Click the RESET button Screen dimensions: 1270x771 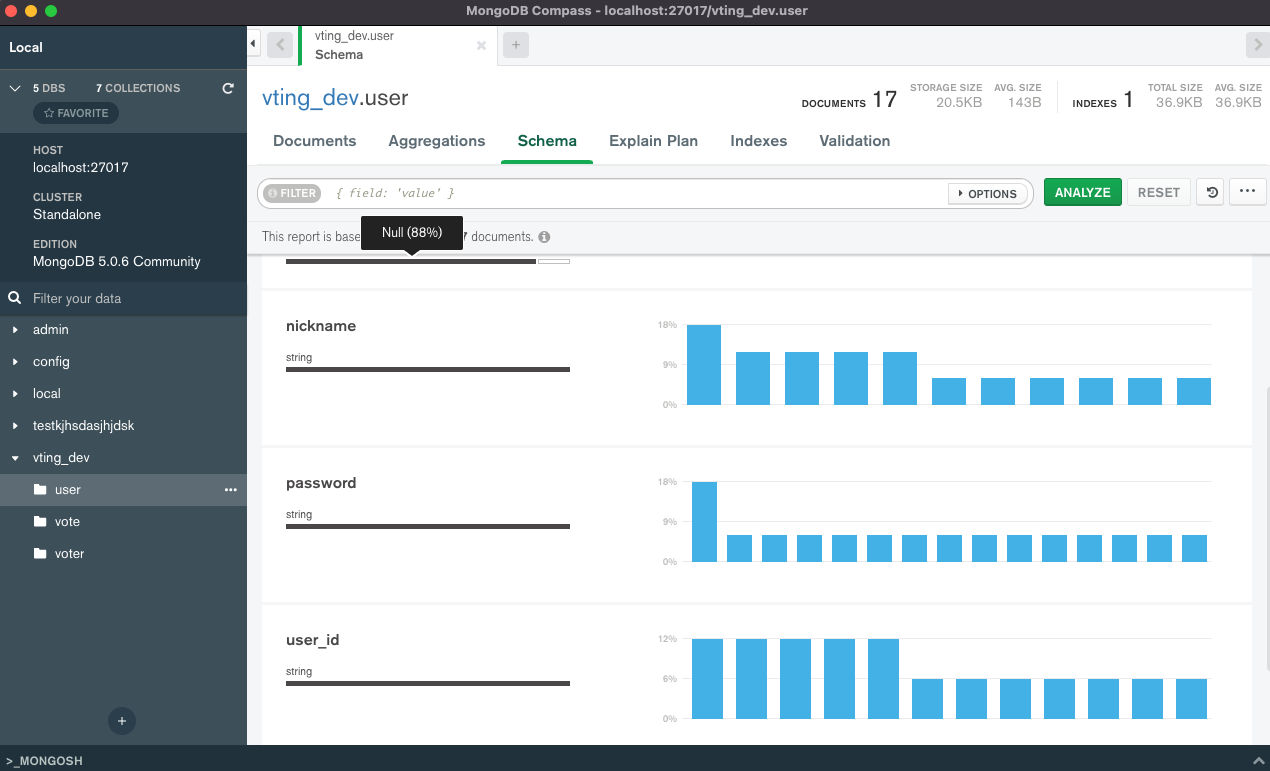coord(1159,192)
